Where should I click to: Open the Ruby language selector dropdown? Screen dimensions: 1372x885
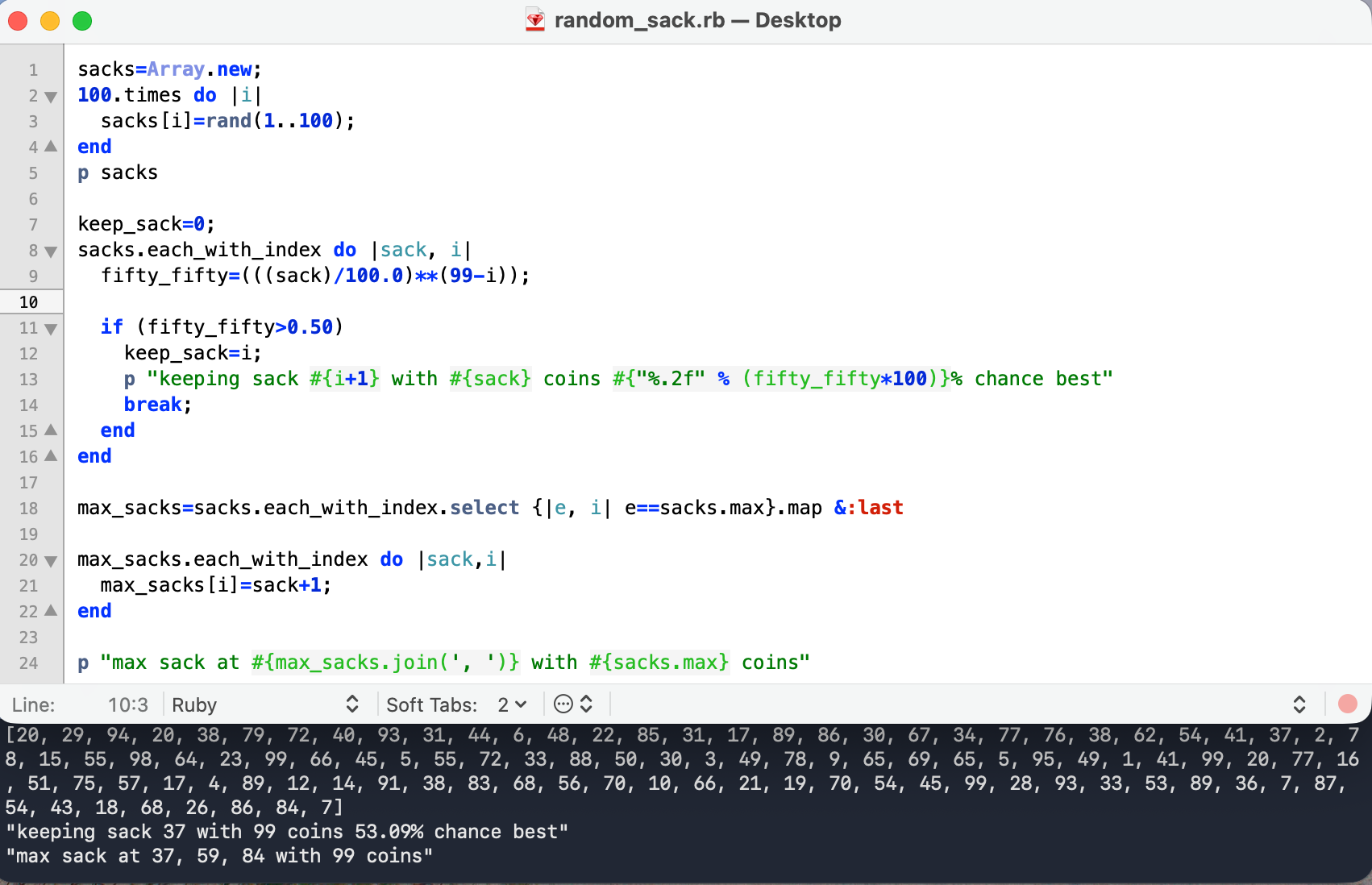pos(264,704)
